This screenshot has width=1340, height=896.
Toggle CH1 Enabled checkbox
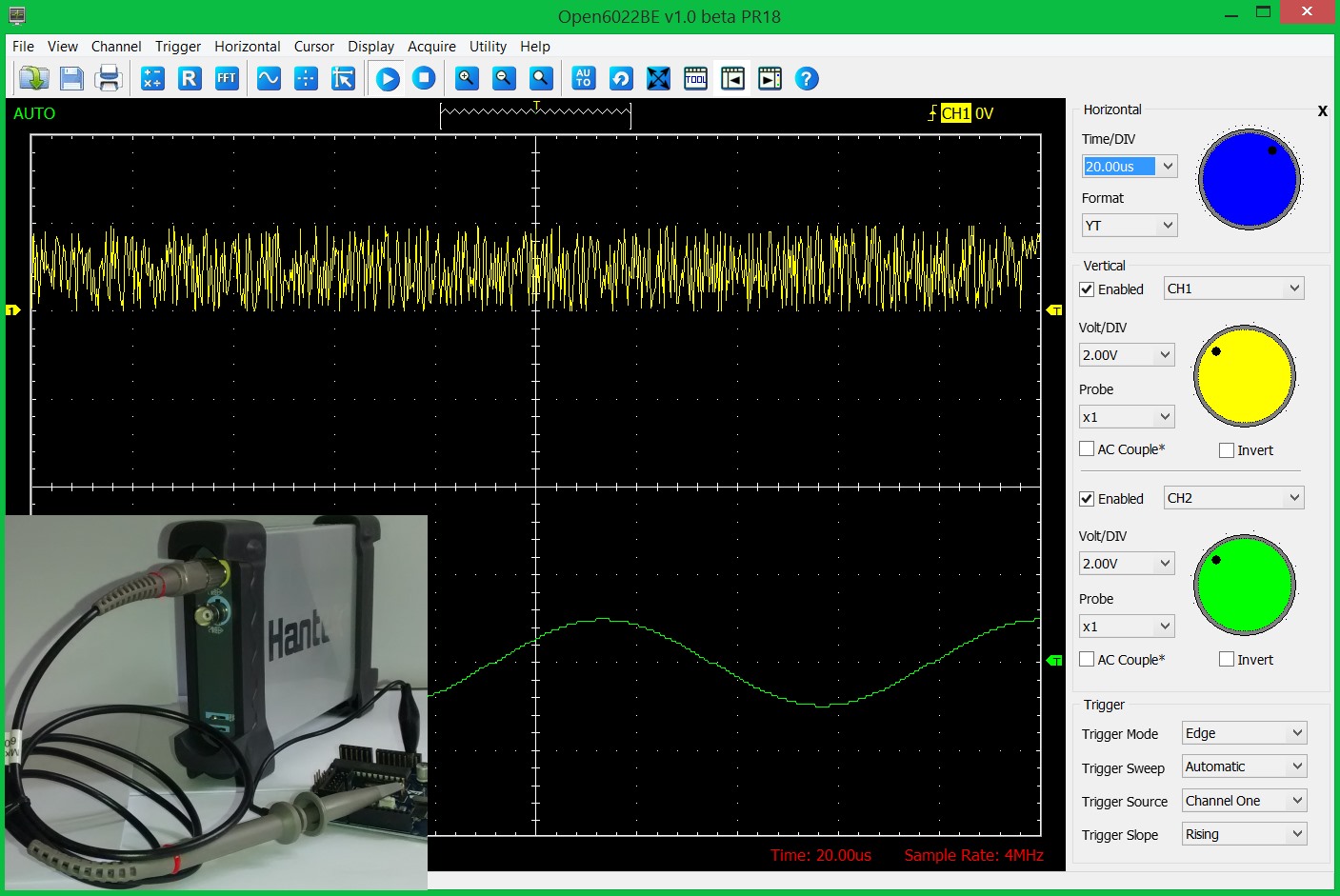click(1087, 289)
